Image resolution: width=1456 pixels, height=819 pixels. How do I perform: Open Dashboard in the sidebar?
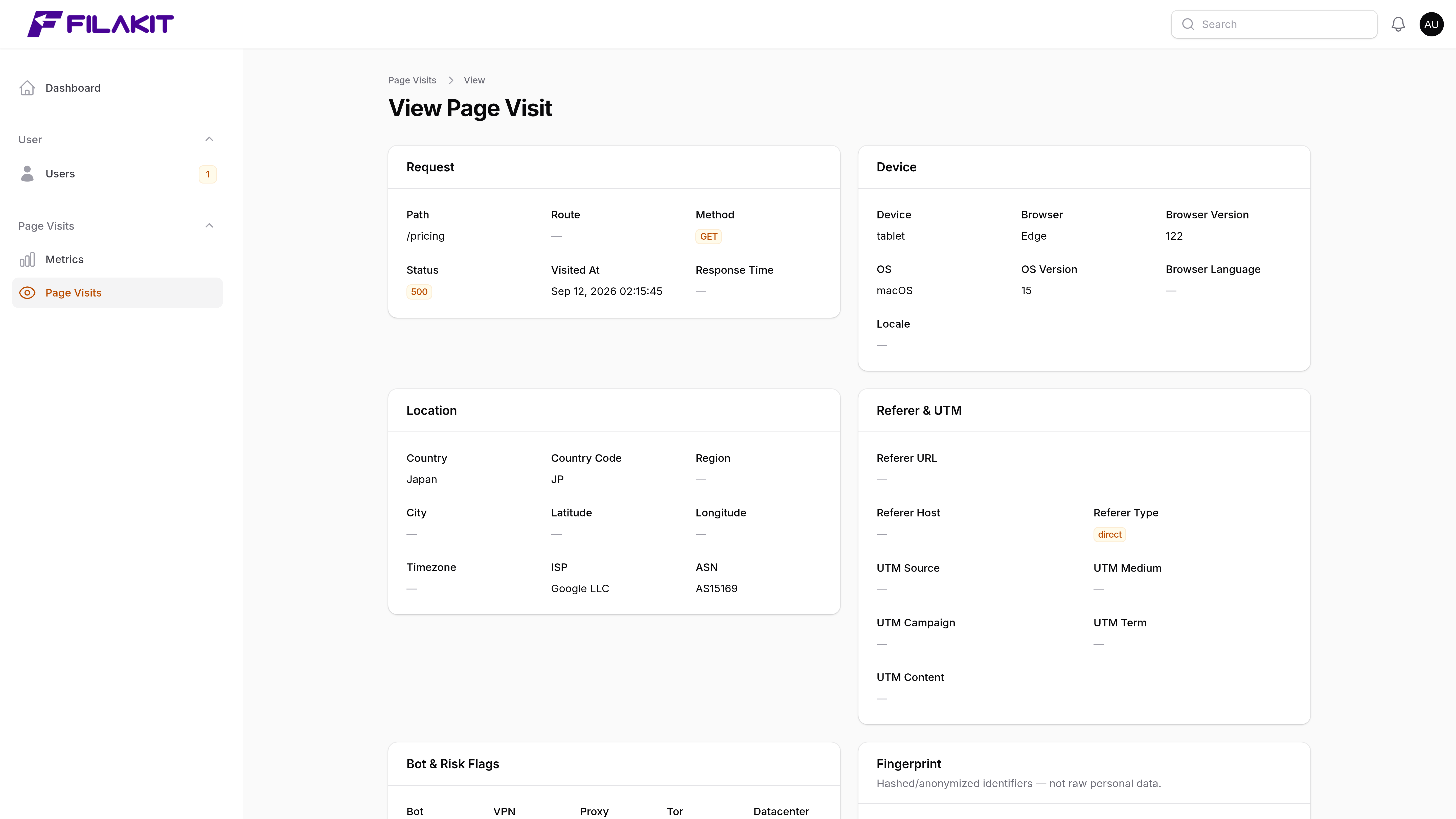click(x=118, y=88)
